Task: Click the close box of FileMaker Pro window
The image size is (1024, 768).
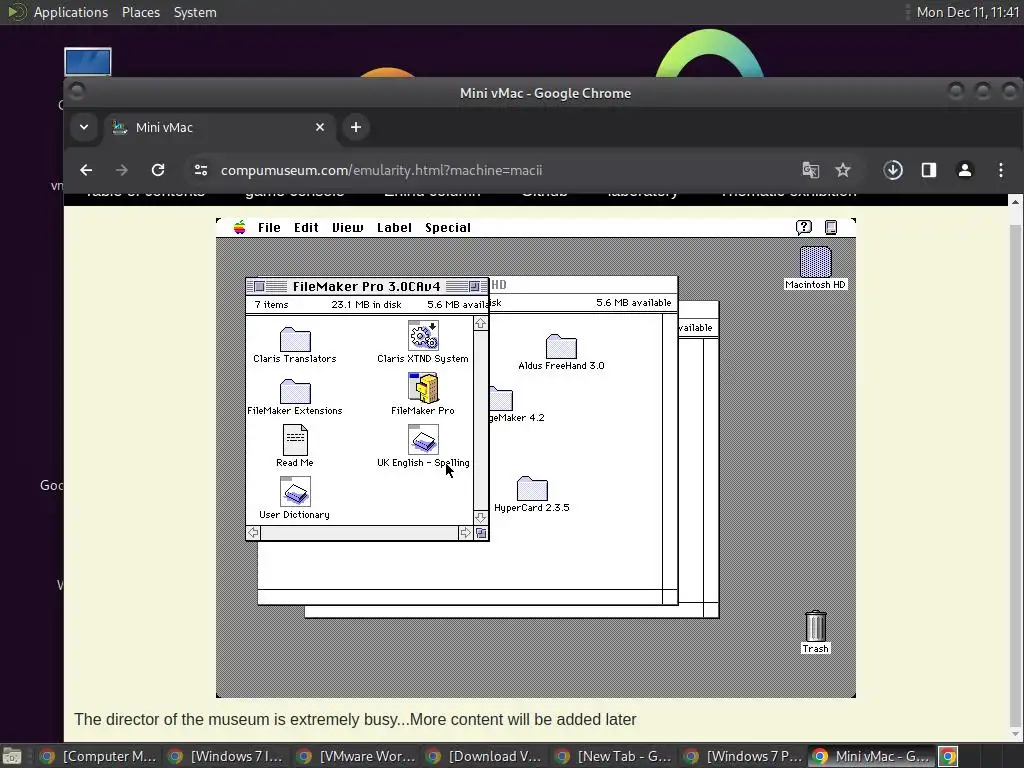Action: point(259,286)
